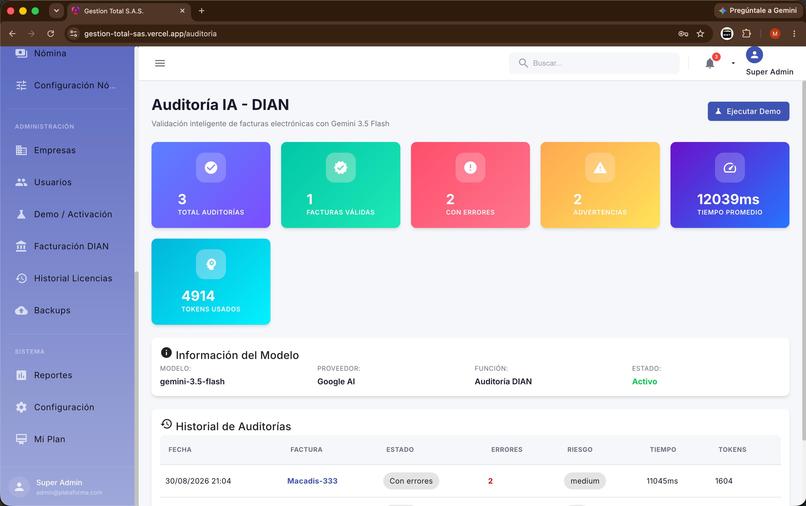Click the Historial Licencias clock icon
The width and height of the screenshot is (806, 506).
click(x=21, y=278)
